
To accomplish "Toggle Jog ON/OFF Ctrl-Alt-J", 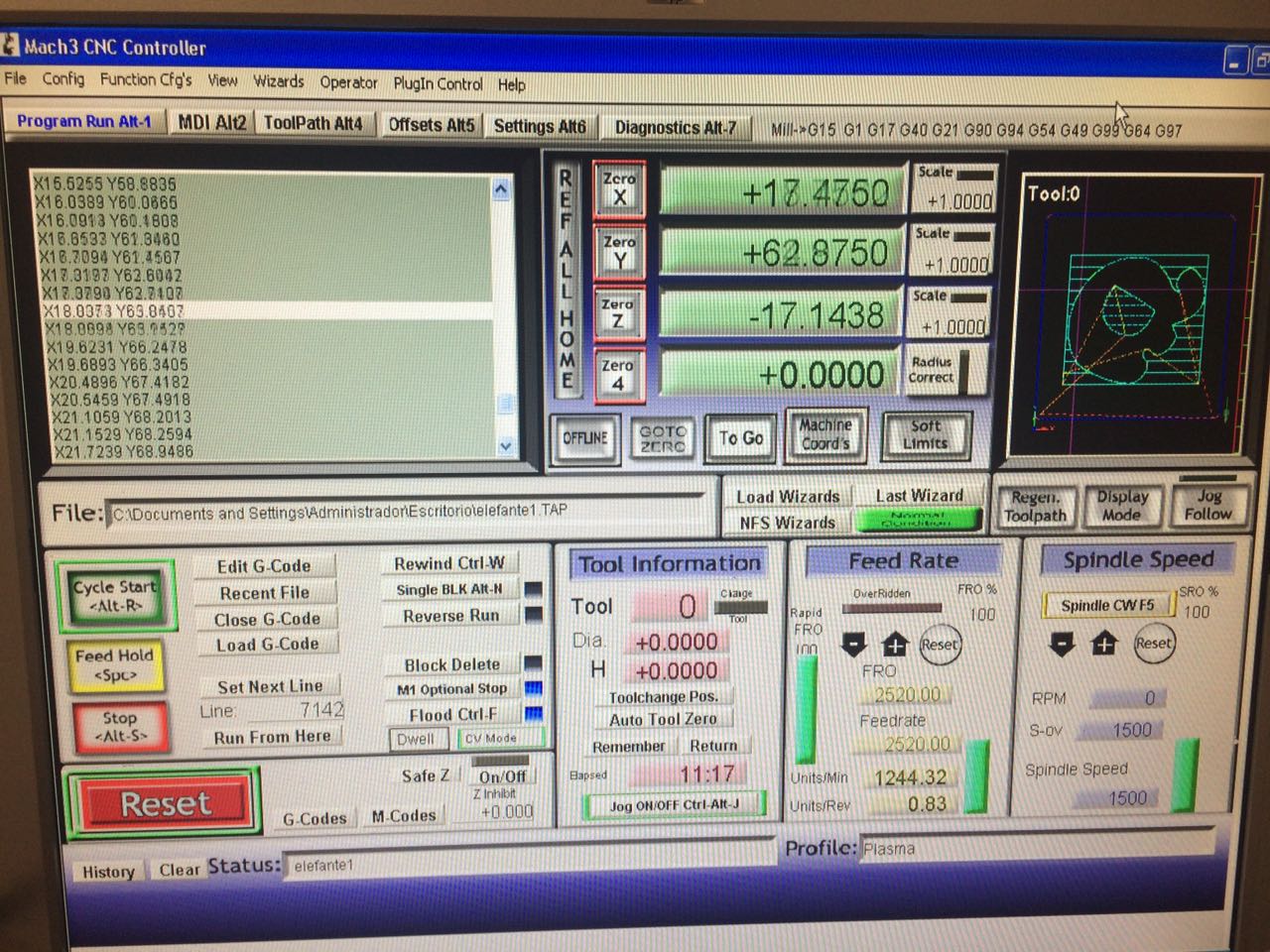I will [675, 805].
